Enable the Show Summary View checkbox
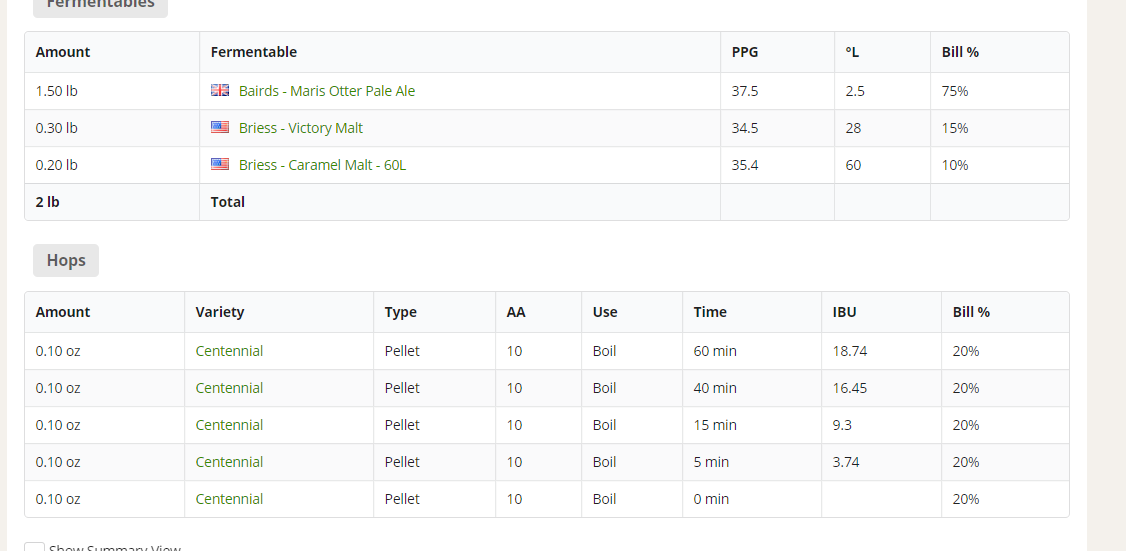Viewport: 1126px width, 551px height. (35, 547)
